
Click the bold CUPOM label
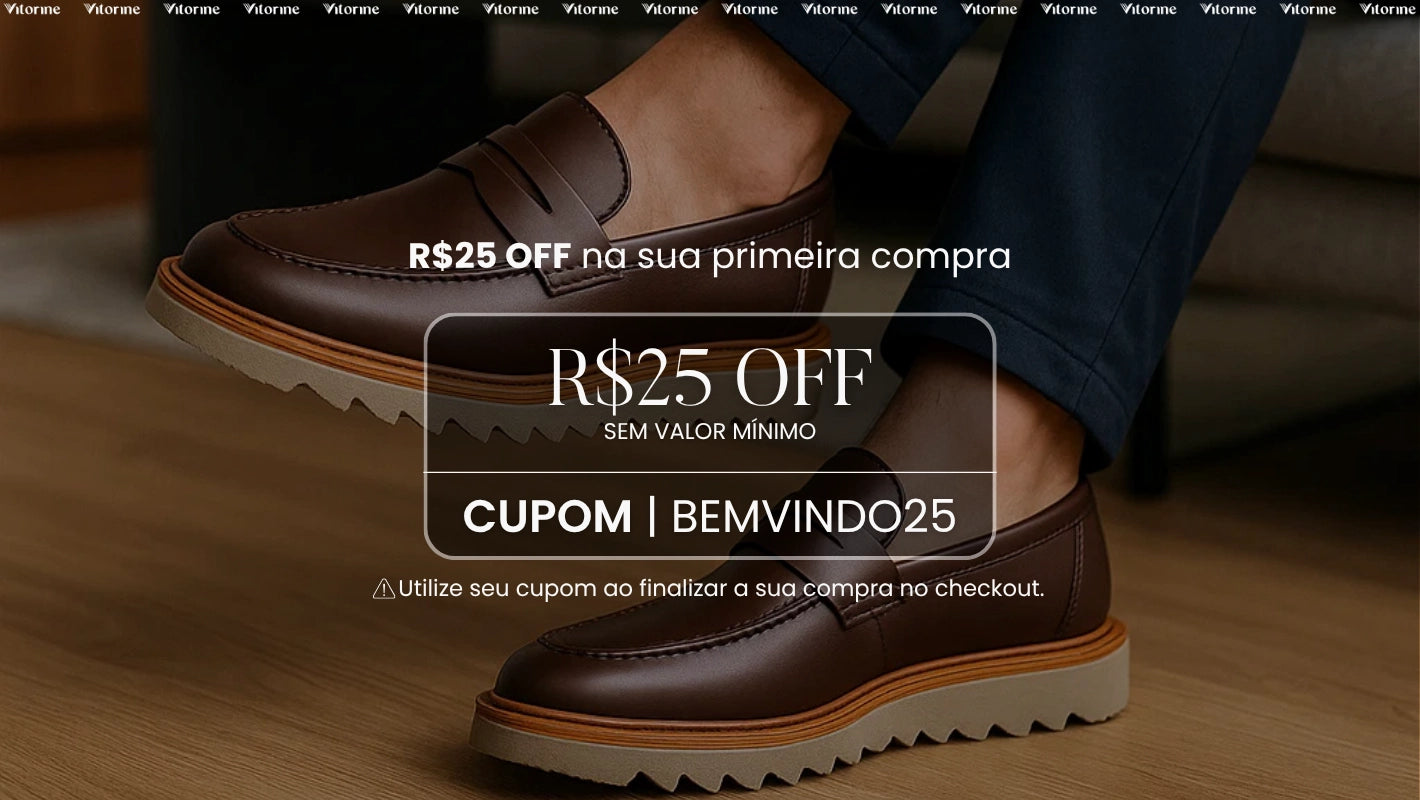click(547, 517)
